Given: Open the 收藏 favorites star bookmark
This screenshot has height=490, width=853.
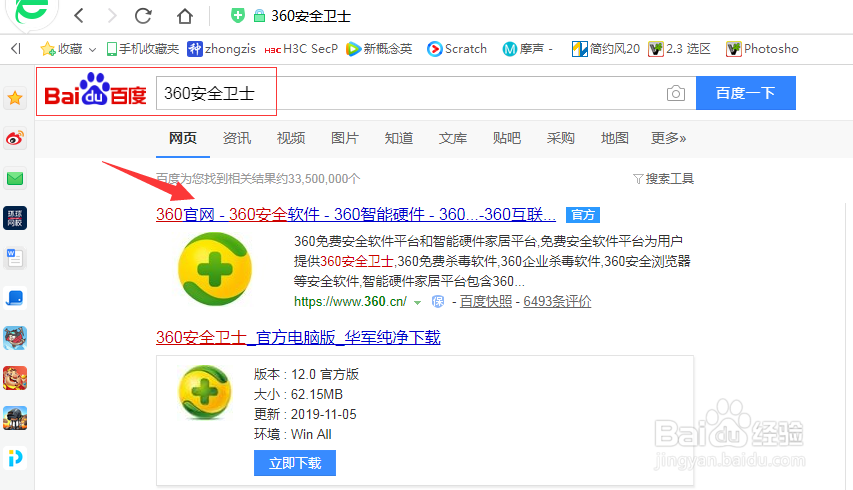Looking at the screenshot, I should click(x=61, y=49).
